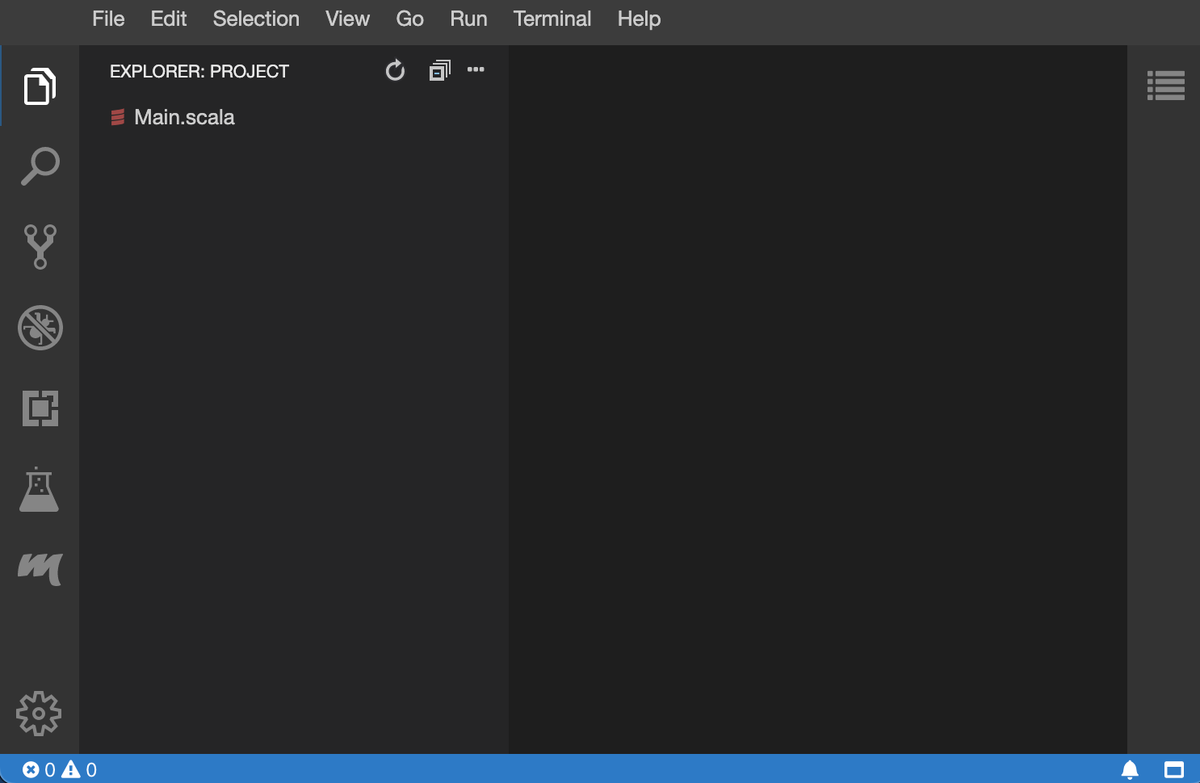The height and width of the screenshot is (783, 1200).
Task: Open the Debug view
Action: 40,327
